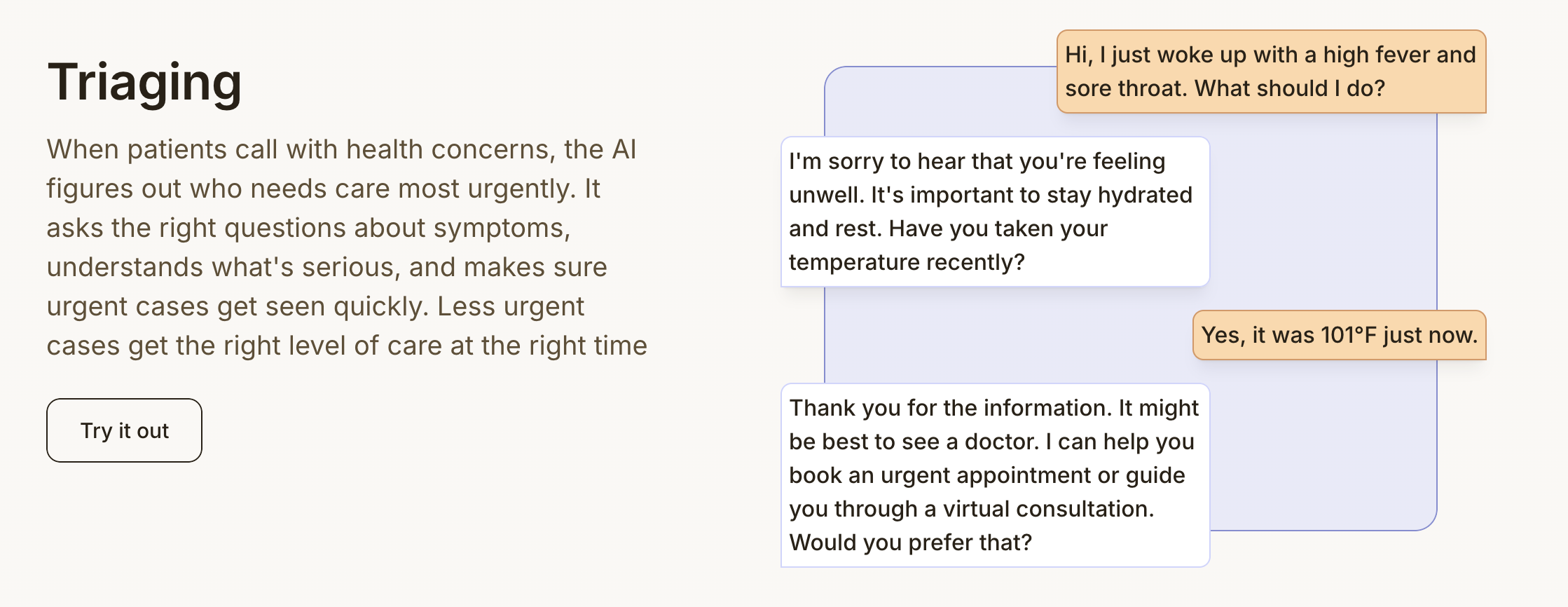Click 'Would you prefer that?' in last reply
This screenshot has height=607, width=1568.
(x=910, y=543)
